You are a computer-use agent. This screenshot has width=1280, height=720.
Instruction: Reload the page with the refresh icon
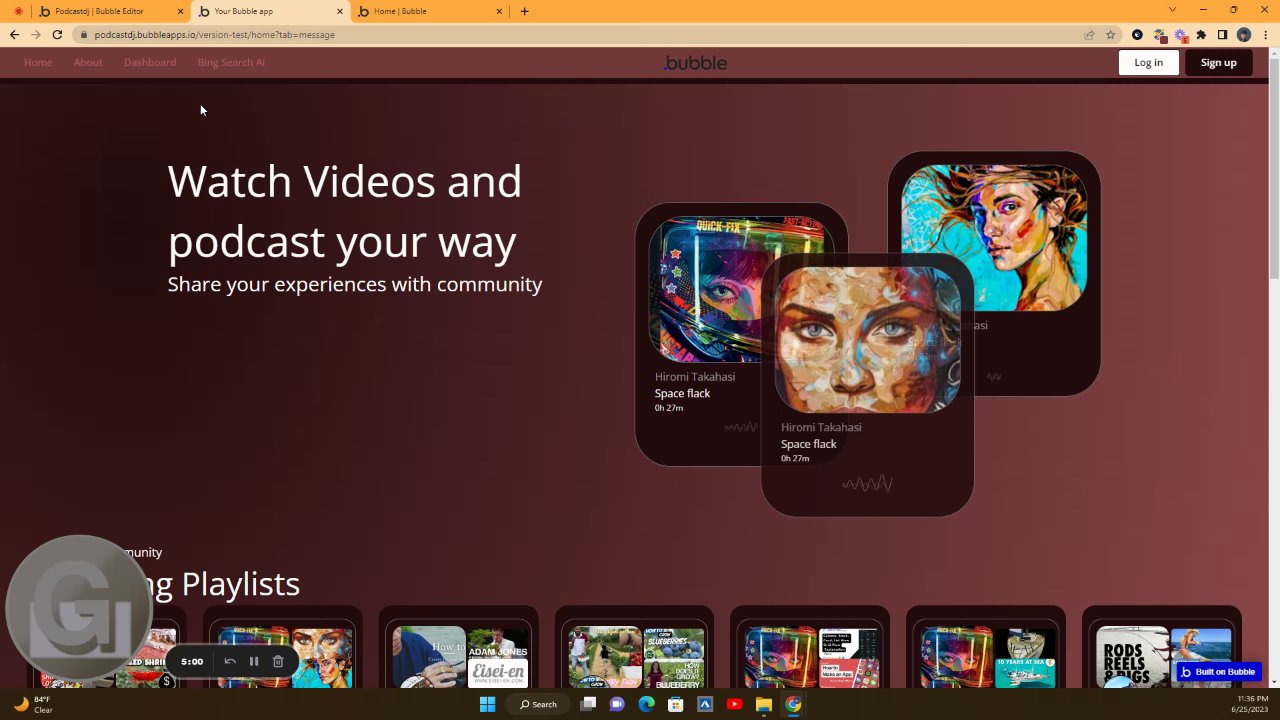[57, 34]
